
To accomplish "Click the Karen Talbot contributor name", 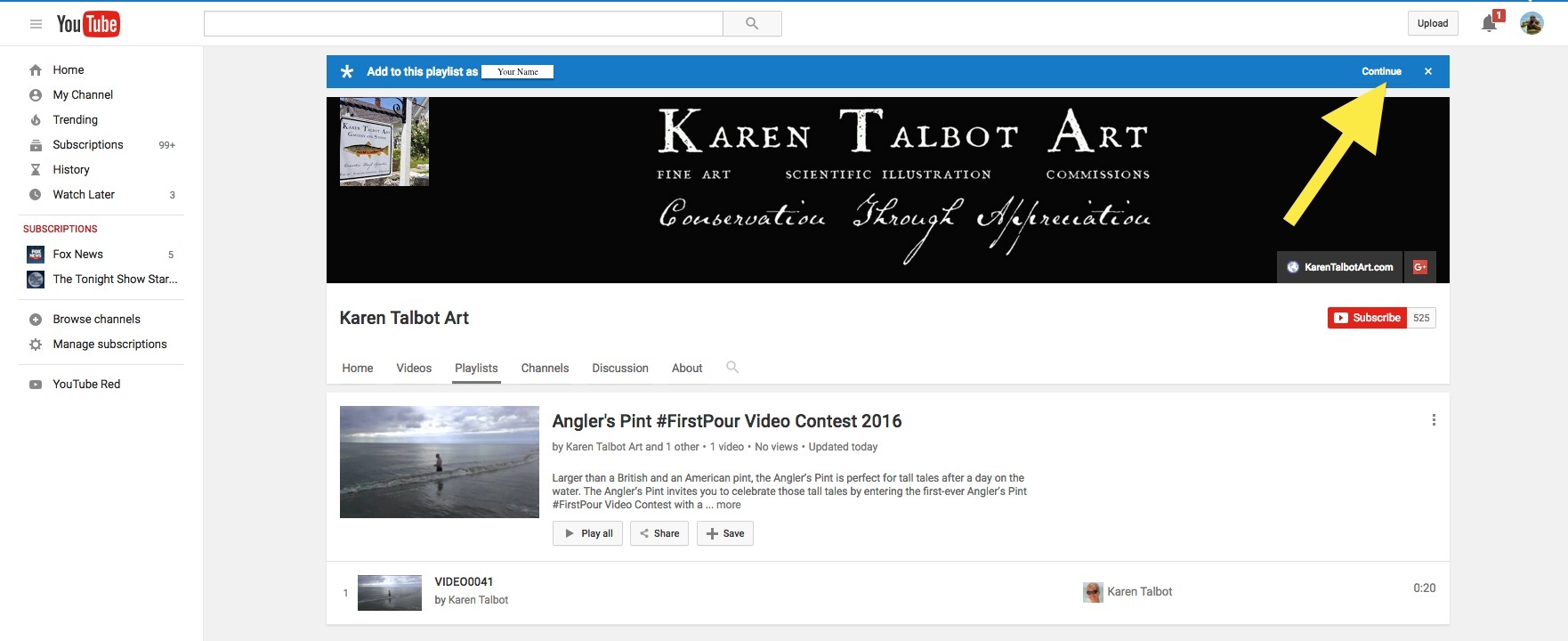I will (1139, 592).
